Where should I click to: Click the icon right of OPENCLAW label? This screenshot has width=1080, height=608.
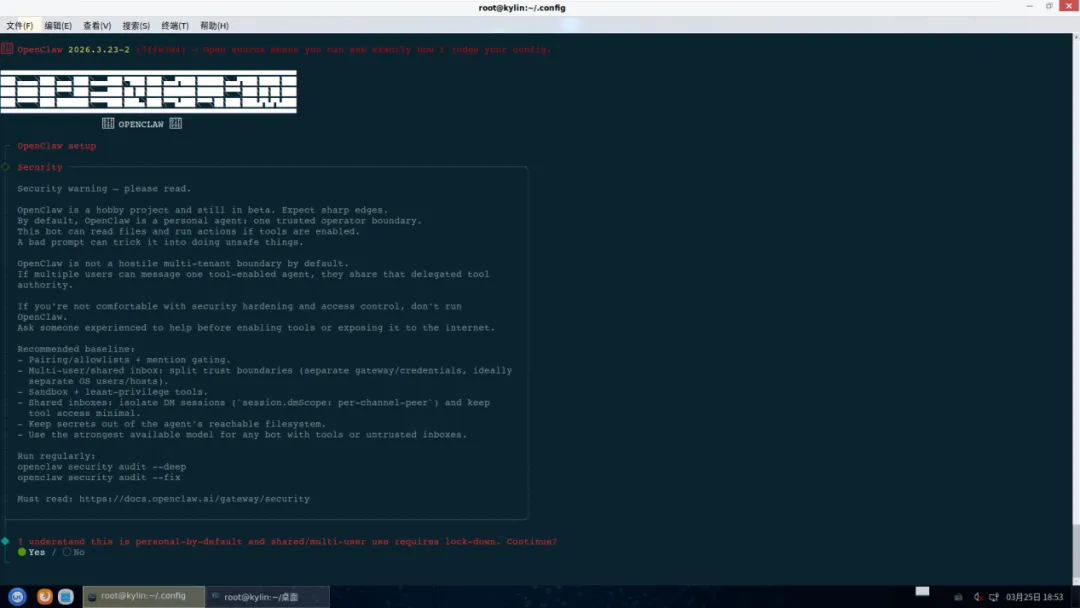(x=176, y=123)
